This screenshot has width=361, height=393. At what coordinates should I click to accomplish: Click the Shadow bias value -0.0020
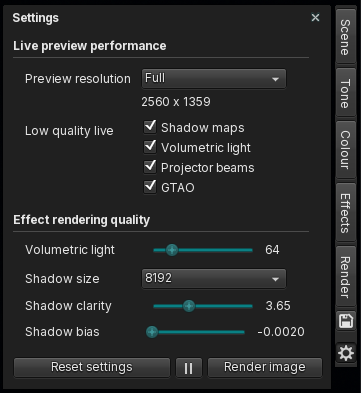[x=281, y=332]
